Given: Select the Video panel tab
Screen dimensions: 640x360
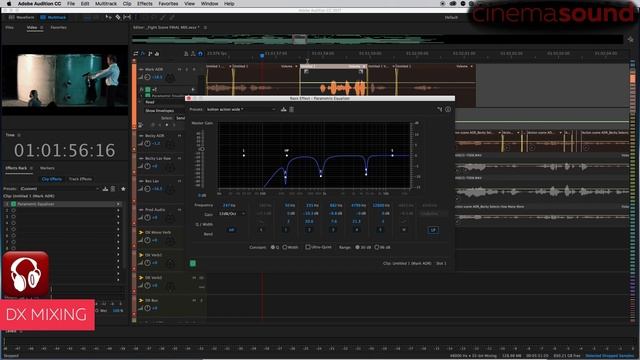Looking at the screenshot, I should coord(32,27).
